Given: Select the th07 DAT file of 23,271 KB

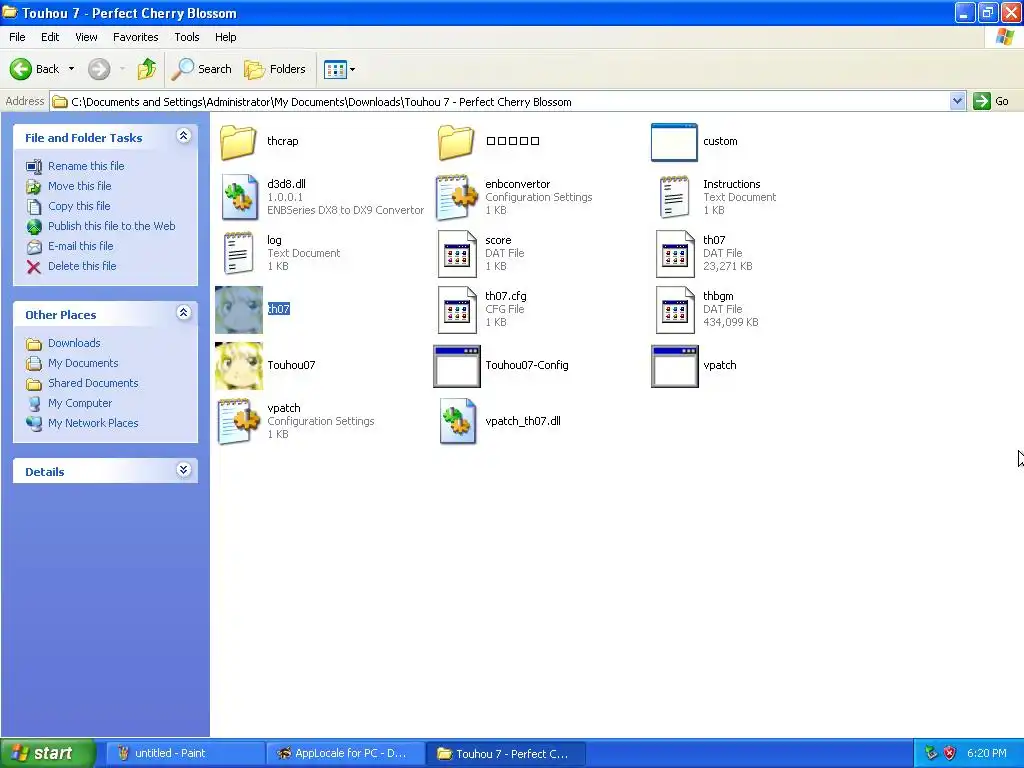Looking at the screenshot, I should pos(675,253).
